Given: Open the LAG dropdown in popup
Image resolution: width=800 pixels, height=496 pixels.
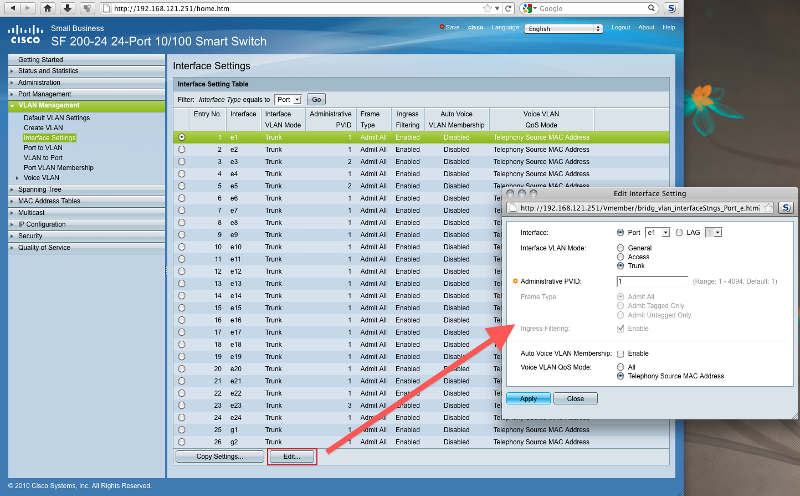Looking at the screenshot, I should point(714,233).
